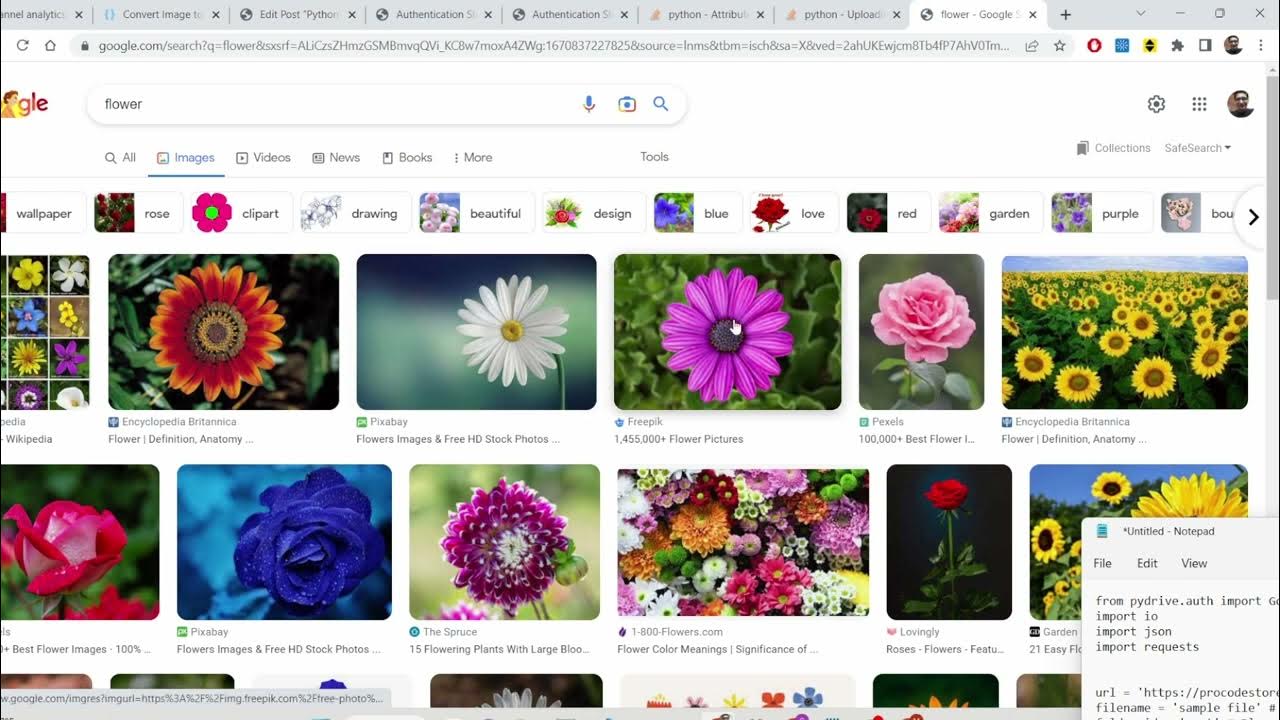Open the browser extensions puzzle icon
This screenshot has height=720, width=1280.
(x=1177, y=45)
